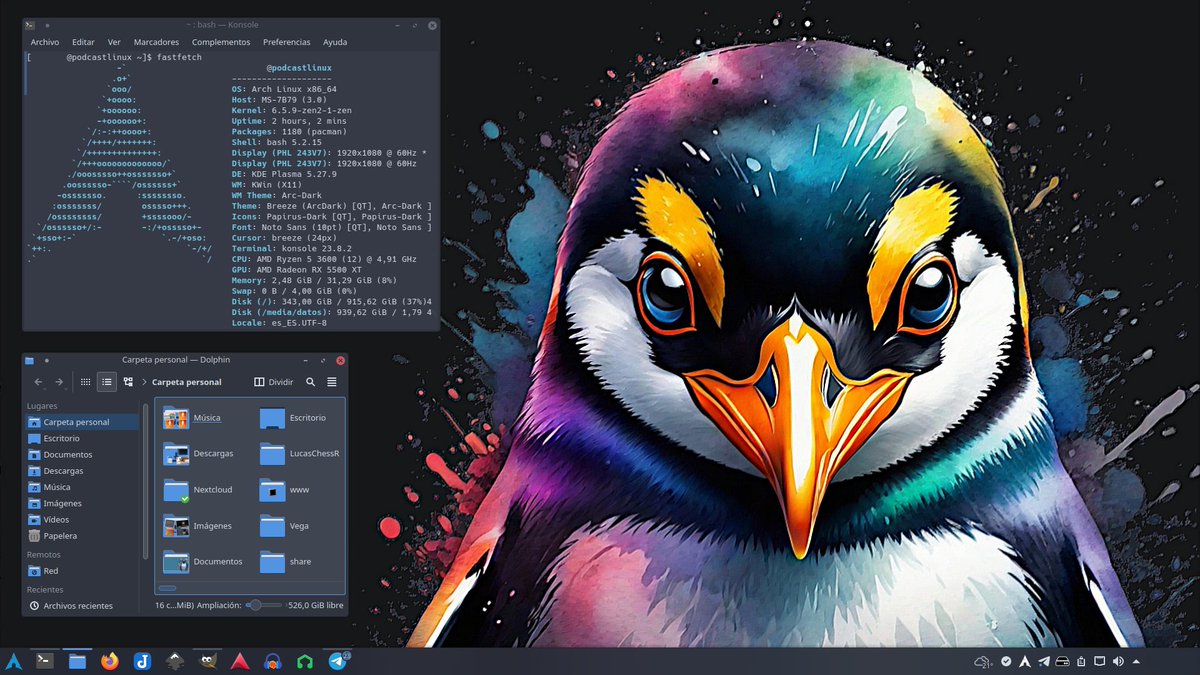Select the Imágenes folder in file view
This screenshot has height=675, width=1200.
pos(198,526)
